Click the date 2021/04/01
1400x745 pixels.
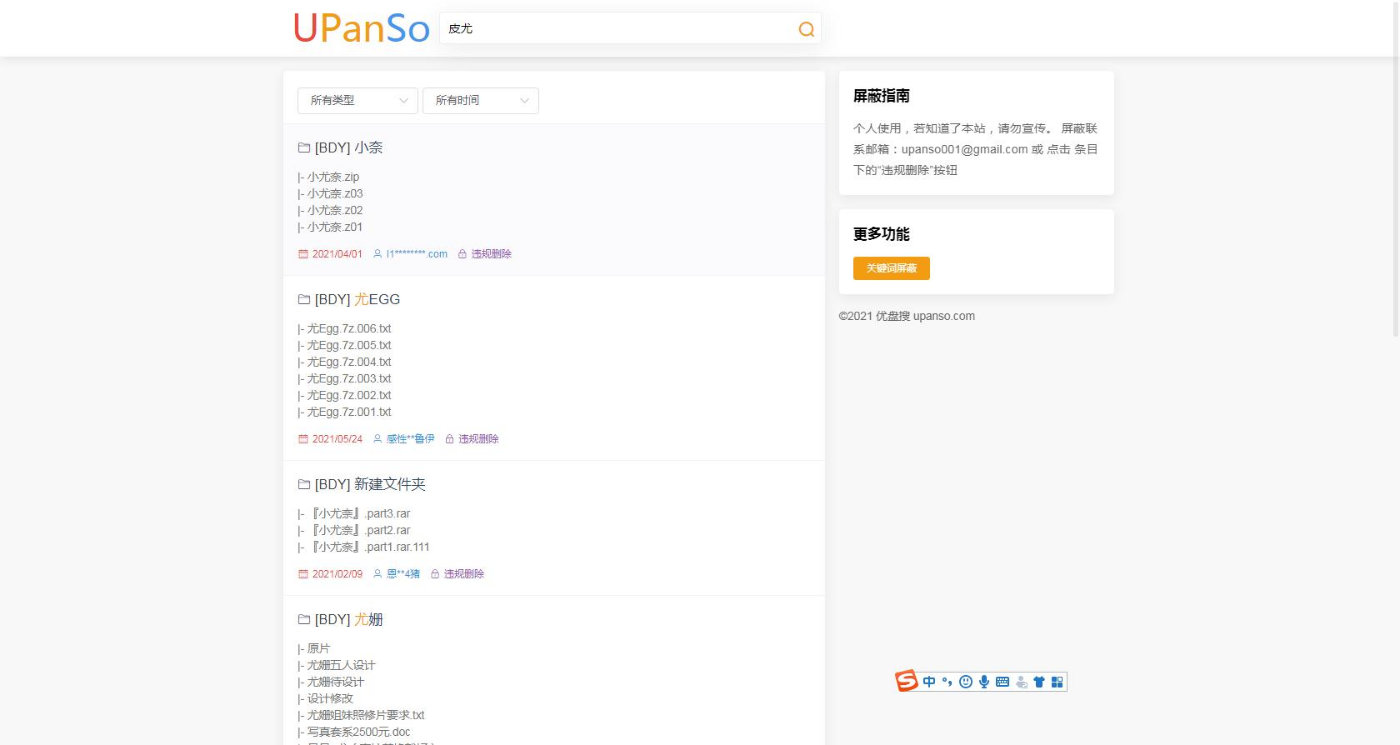337,254
